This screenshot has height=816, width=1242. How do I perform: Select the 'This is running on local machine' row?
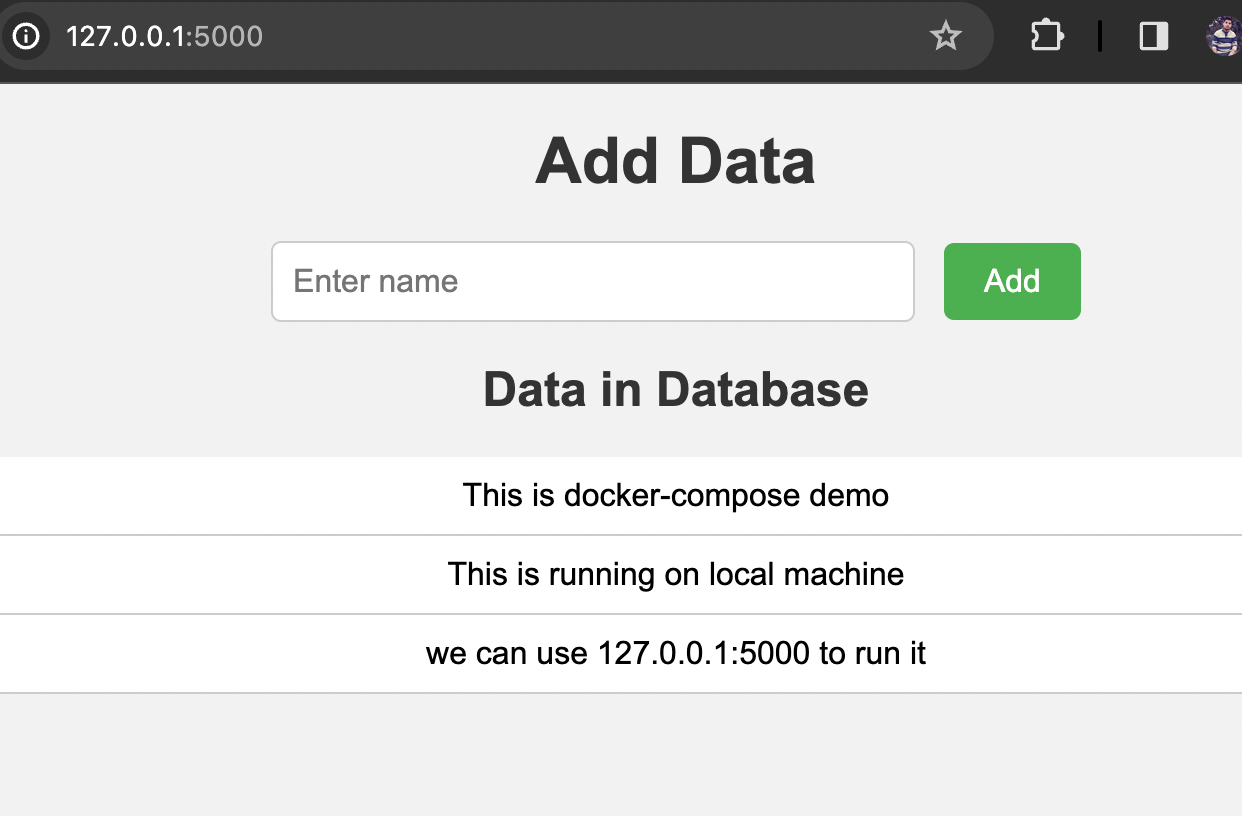coord(675,574)
